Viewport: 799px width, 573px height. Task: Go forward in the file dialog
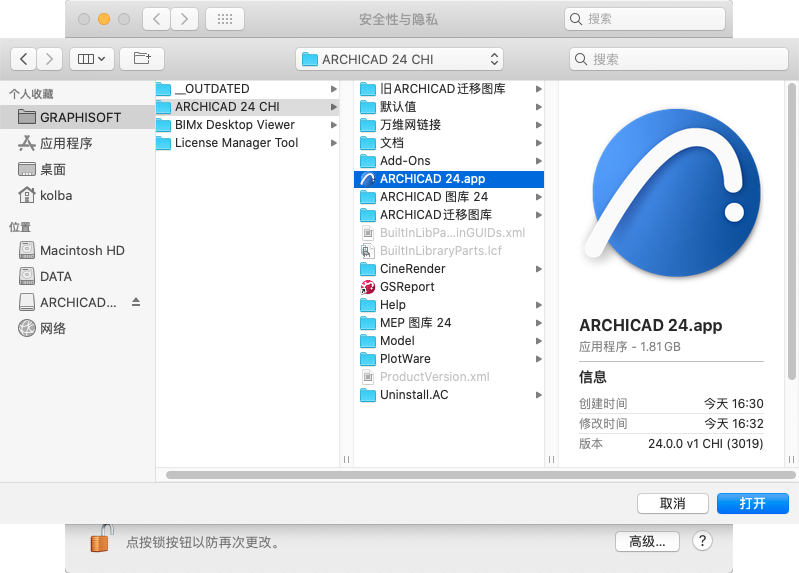[x=49, y=59]
